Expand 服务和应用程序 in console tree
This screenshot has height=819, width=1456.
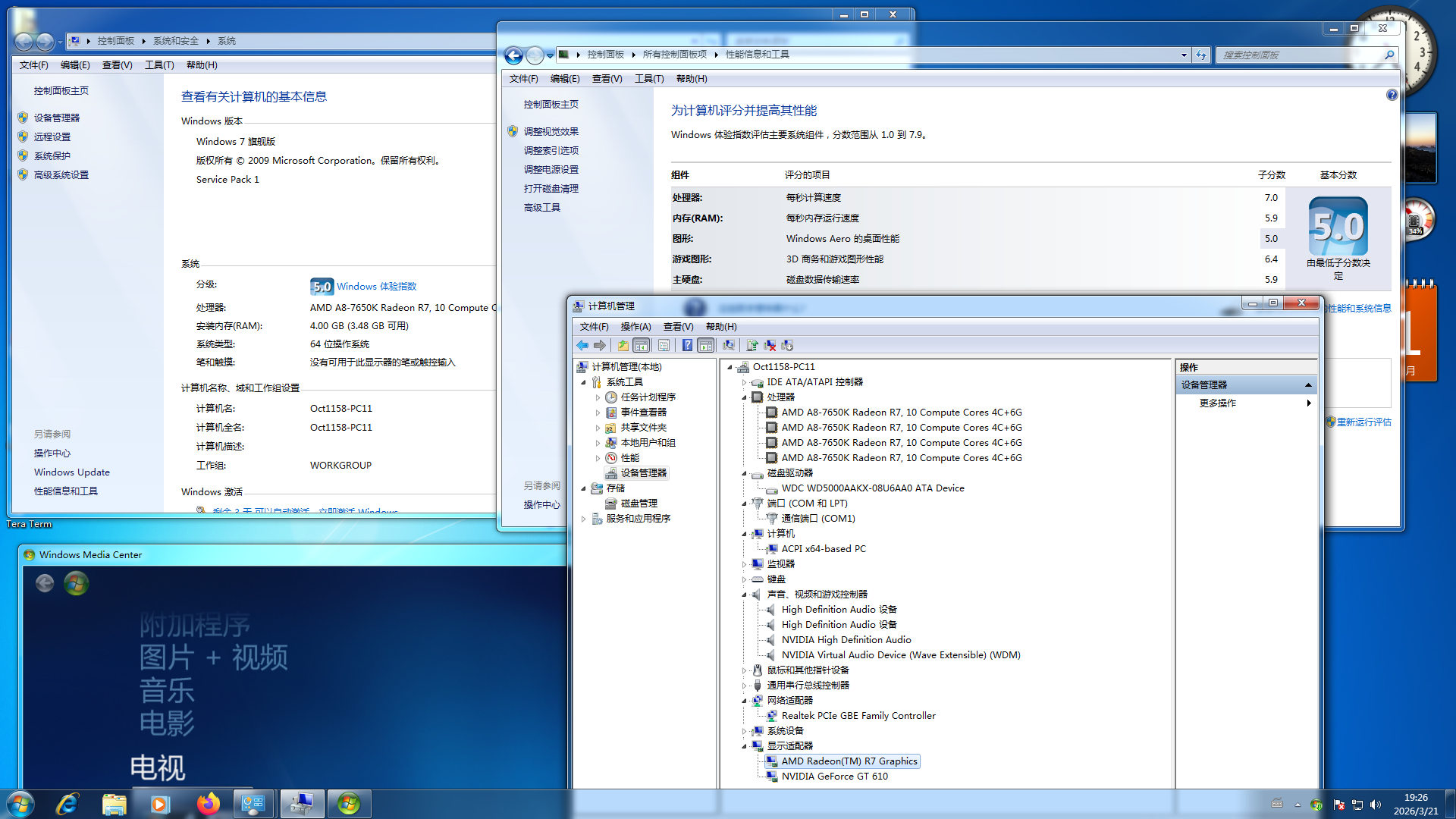pyautogui.click(x=583, y=519)
